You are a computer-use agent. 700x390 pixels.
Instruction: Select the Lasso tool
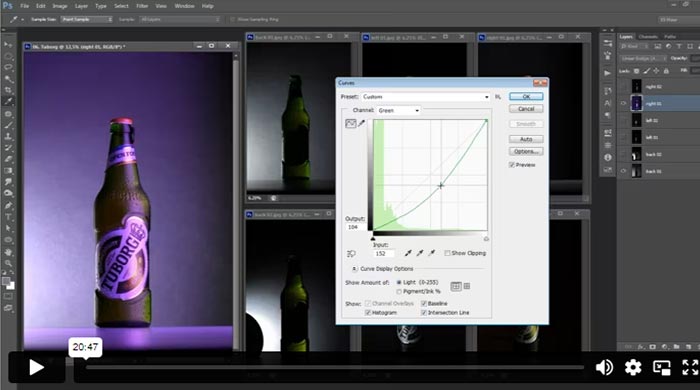click(8, 67)
